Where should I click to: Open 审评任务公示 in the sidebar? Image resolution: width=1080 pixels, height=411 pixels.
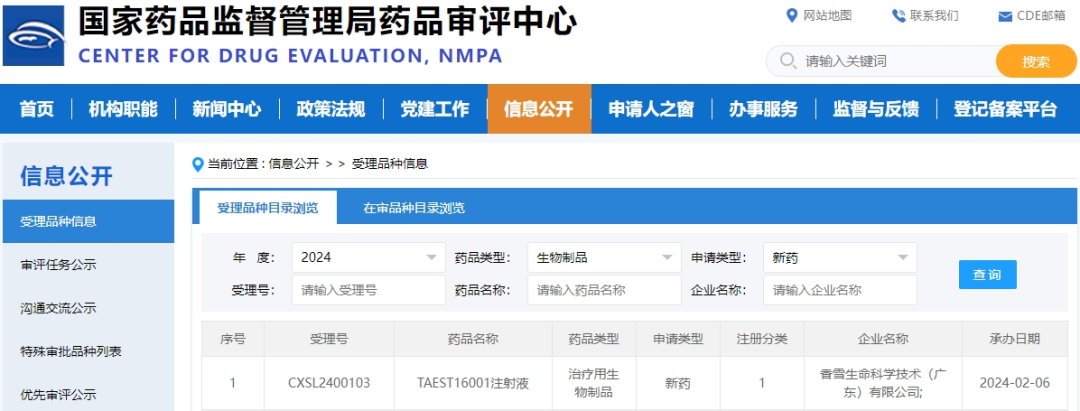[59, 265]
